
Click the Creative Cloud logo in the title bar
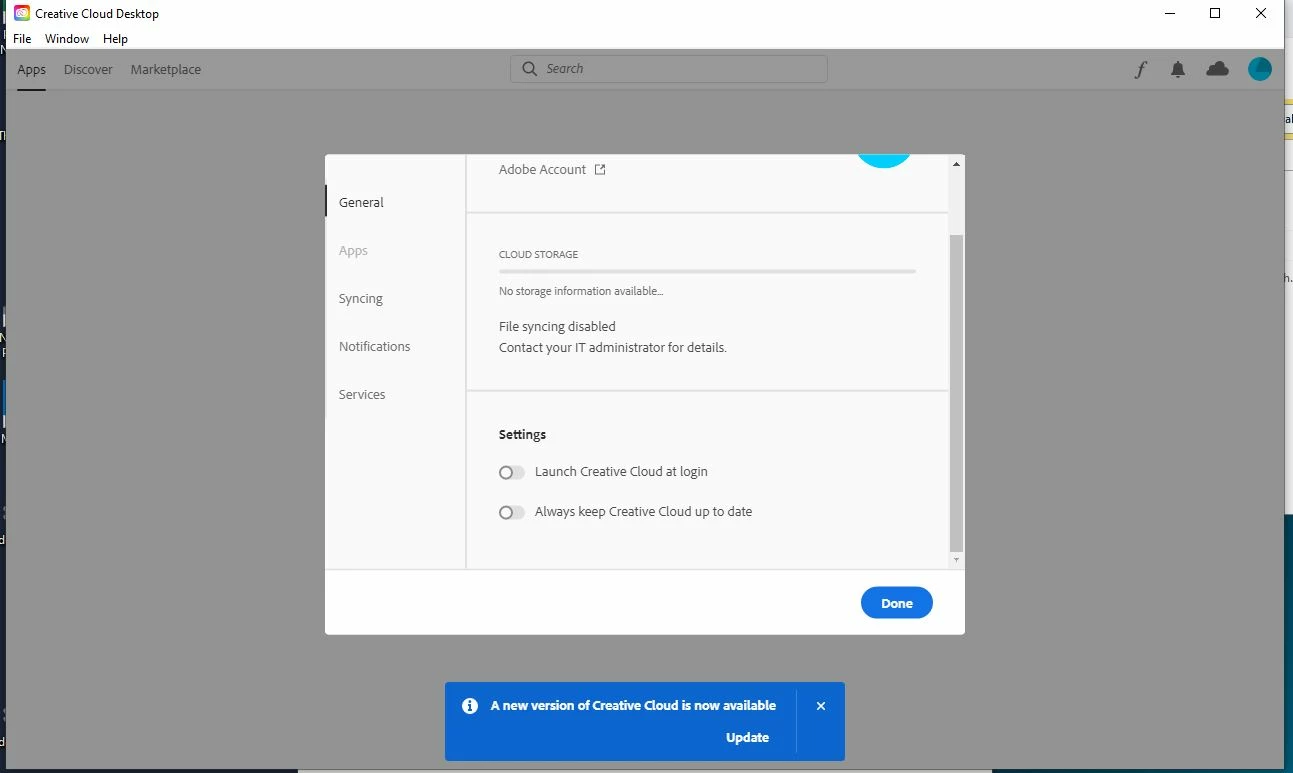pos(22,13)
